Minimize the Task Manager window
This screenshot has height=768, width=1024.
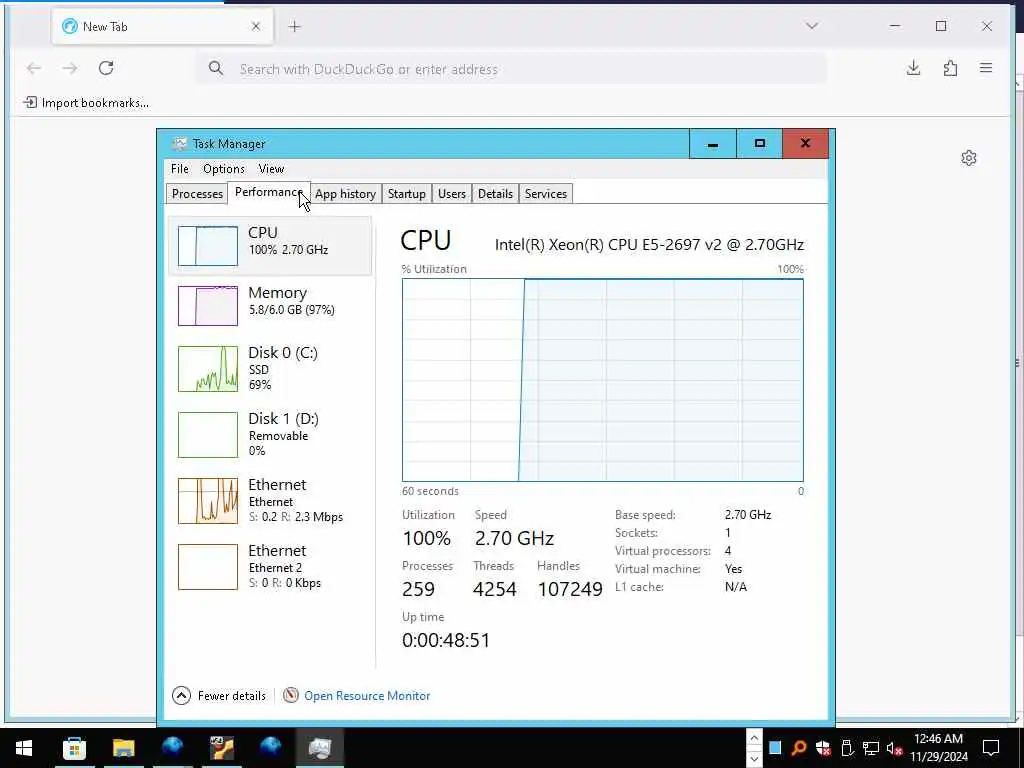point(712,144)
